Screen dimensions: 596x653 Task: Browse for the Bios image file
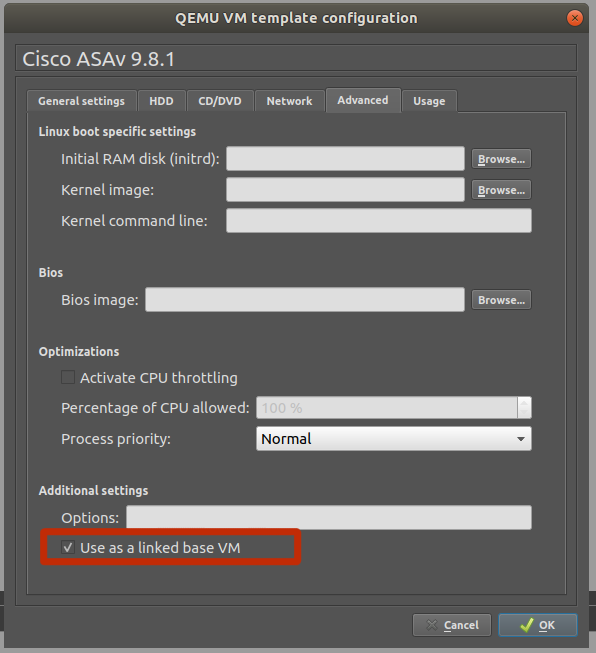click(501, 300)
